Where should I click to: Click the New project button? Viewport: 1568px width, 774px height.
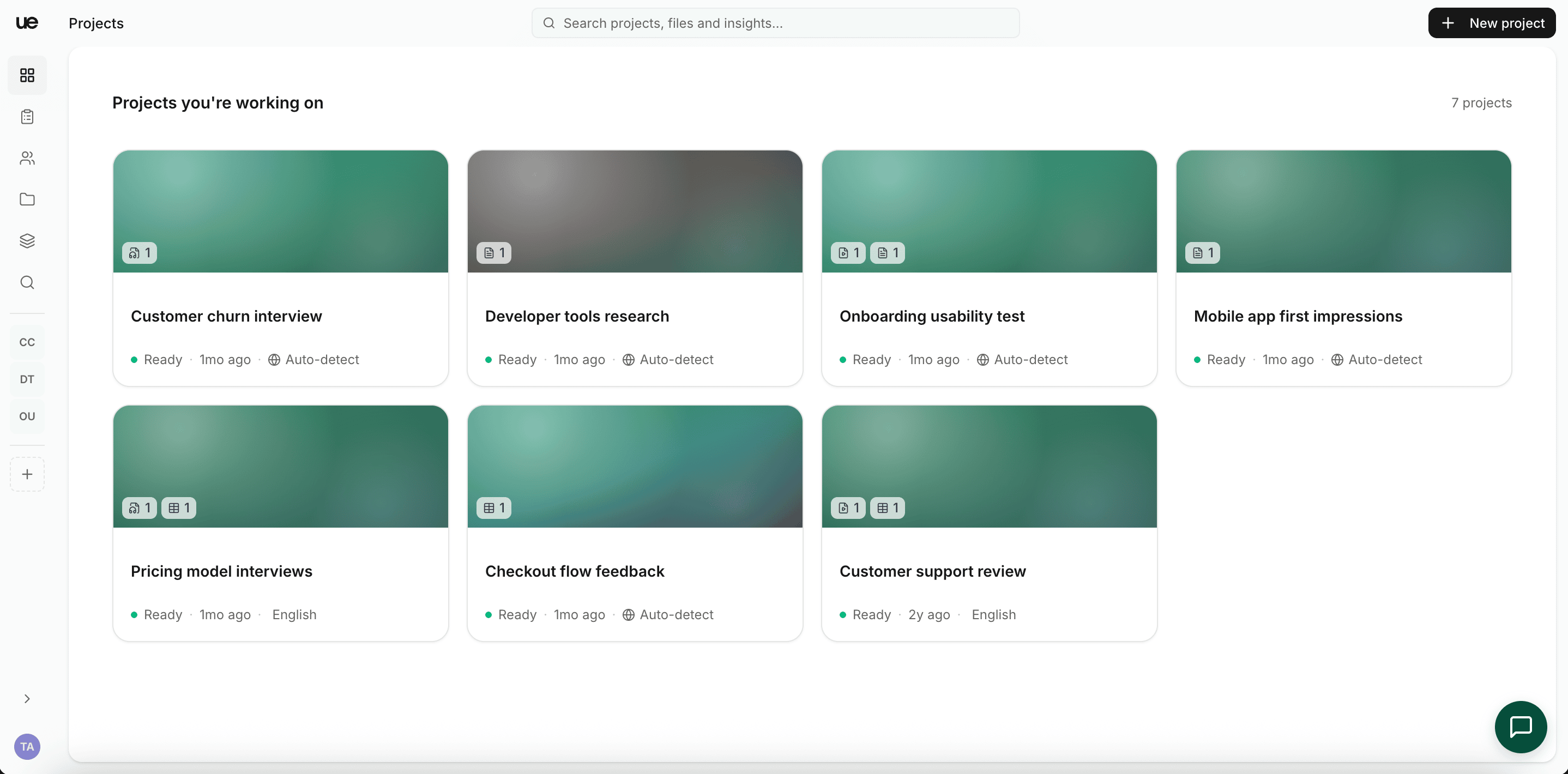click(1492, 23)
